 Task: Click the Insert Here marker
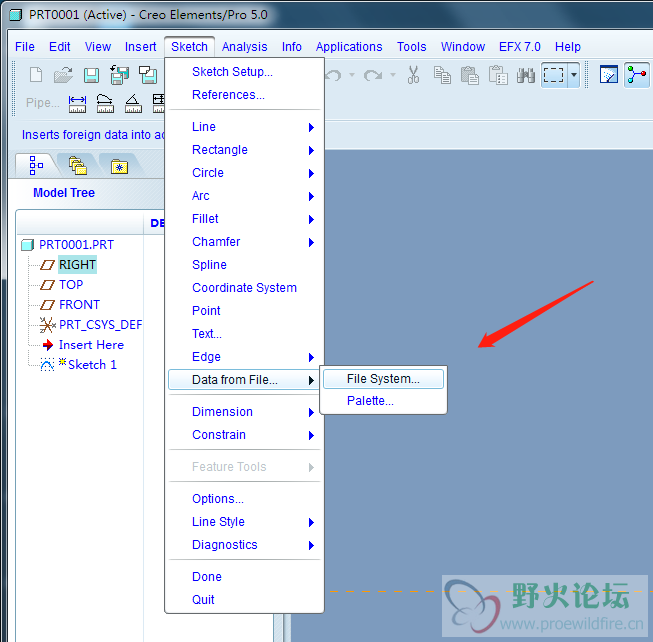91,345
